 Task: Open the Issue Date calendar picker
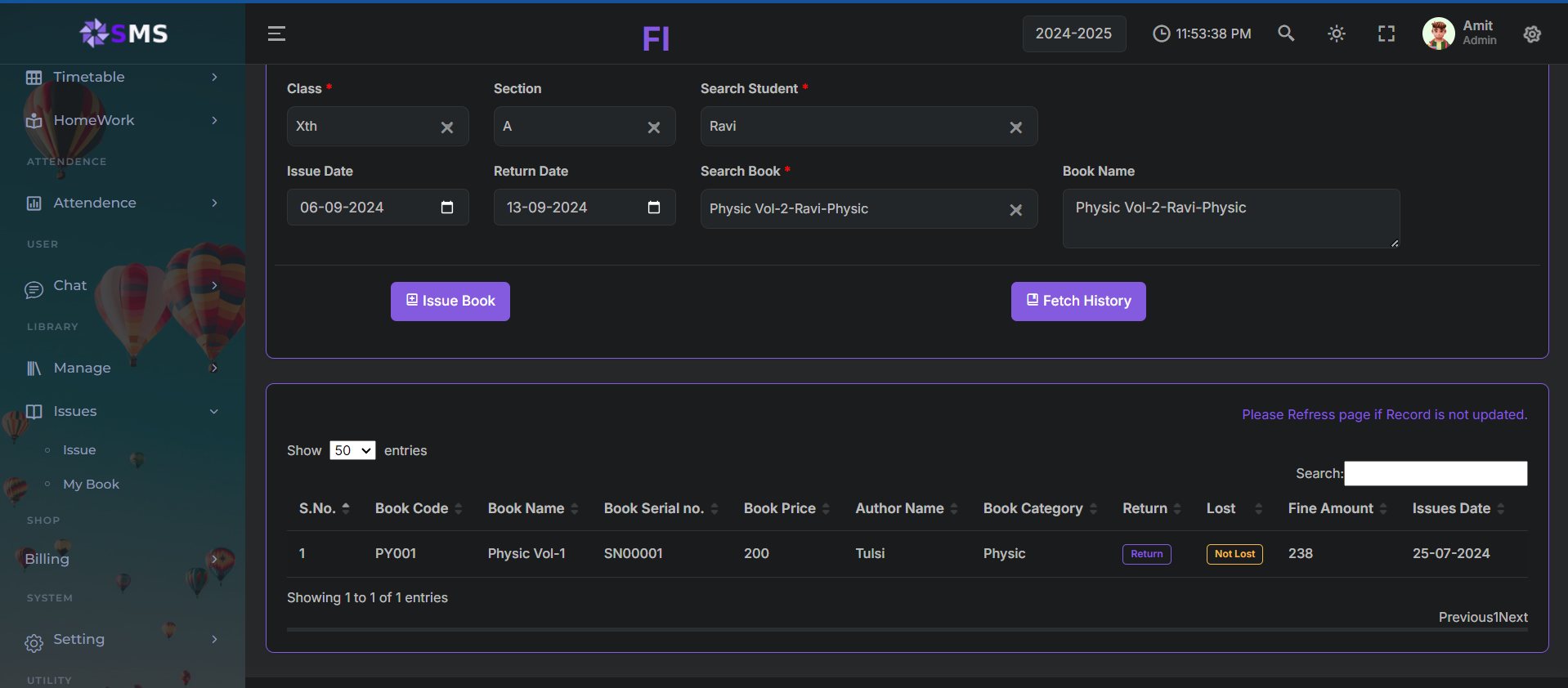[447, 208]
